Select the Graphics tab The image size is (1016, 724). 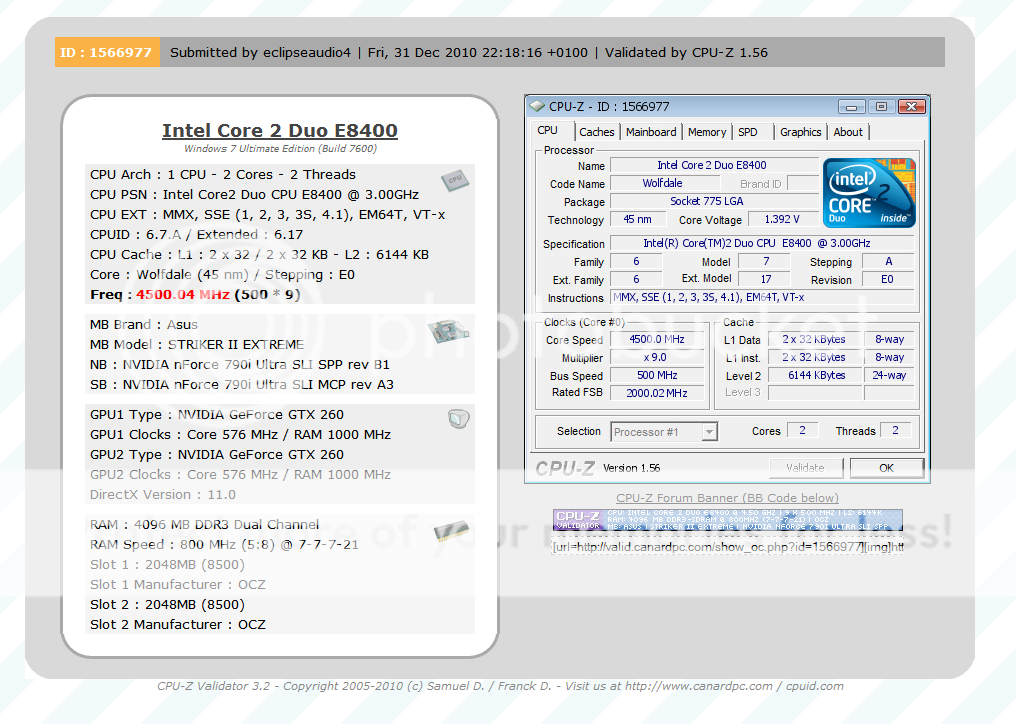point(801,132)
